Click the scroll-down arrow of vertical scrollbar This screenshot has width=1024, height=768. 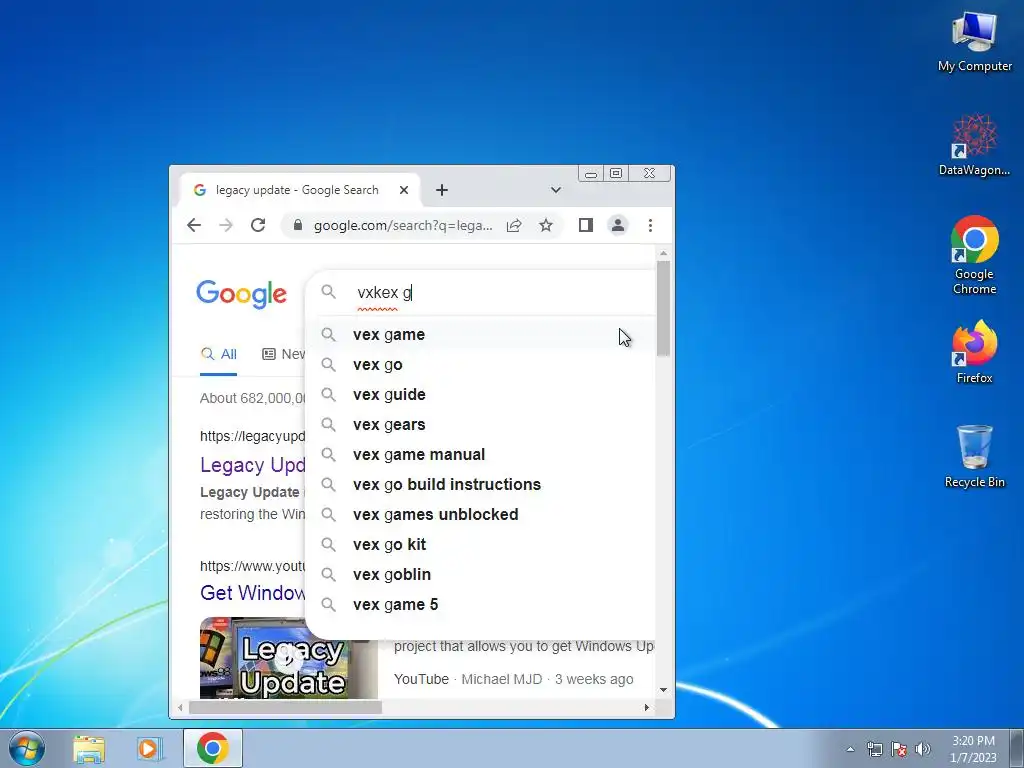pyautogui.click(x=664, y=690)
